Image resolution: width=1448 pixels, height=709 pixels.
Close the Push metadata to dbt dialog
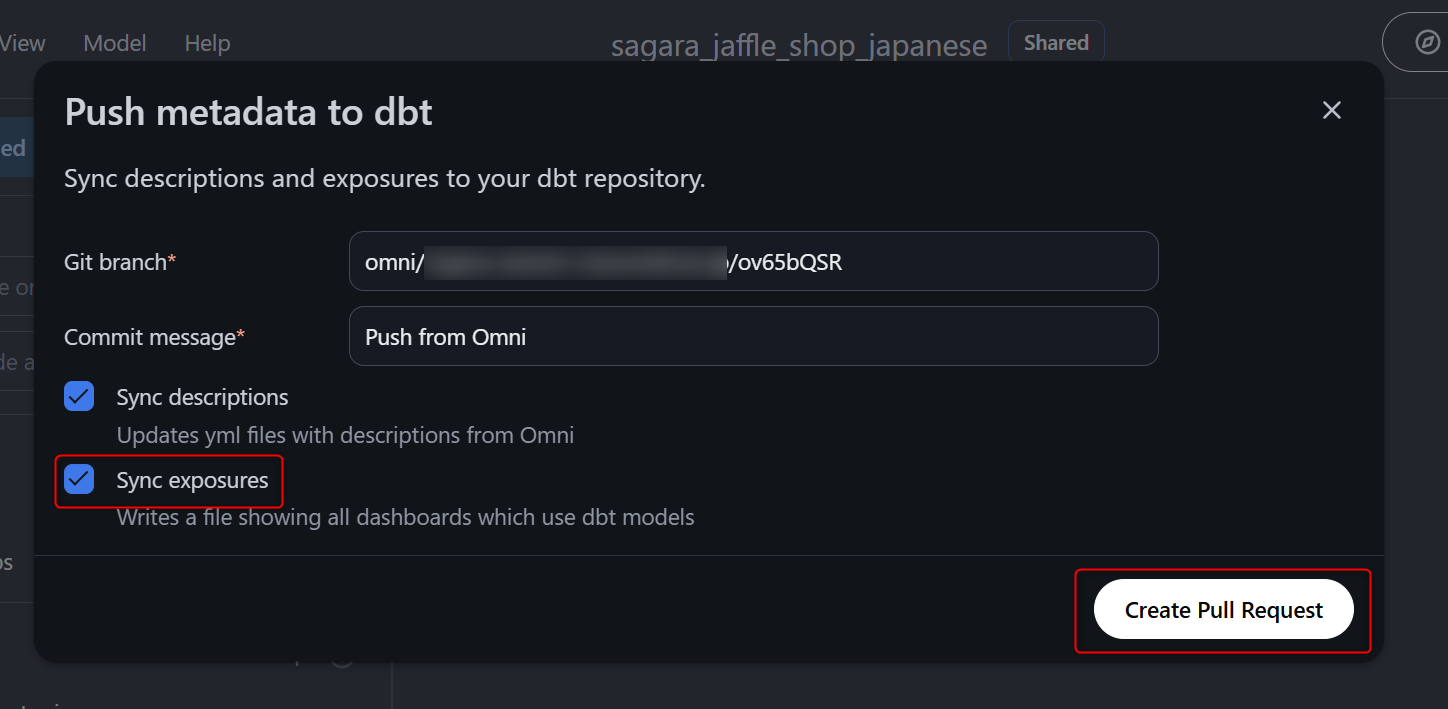[1331, 110]
